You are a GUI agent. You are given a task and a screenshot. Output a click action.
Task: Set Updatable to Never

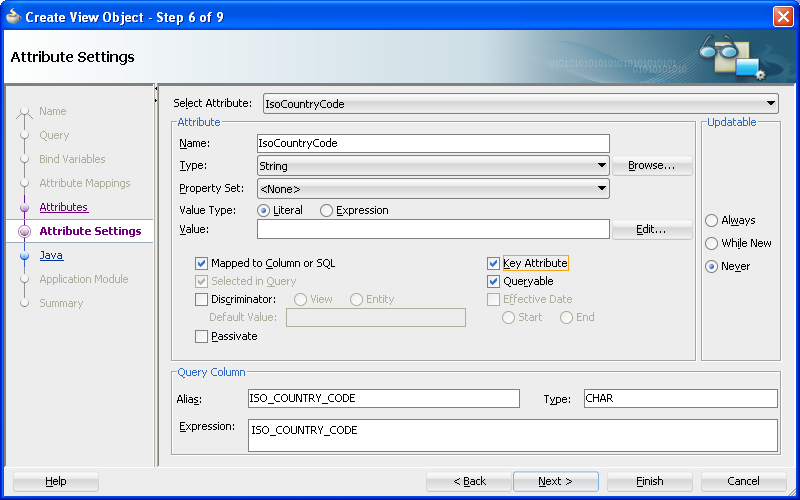tap(711, 266)
